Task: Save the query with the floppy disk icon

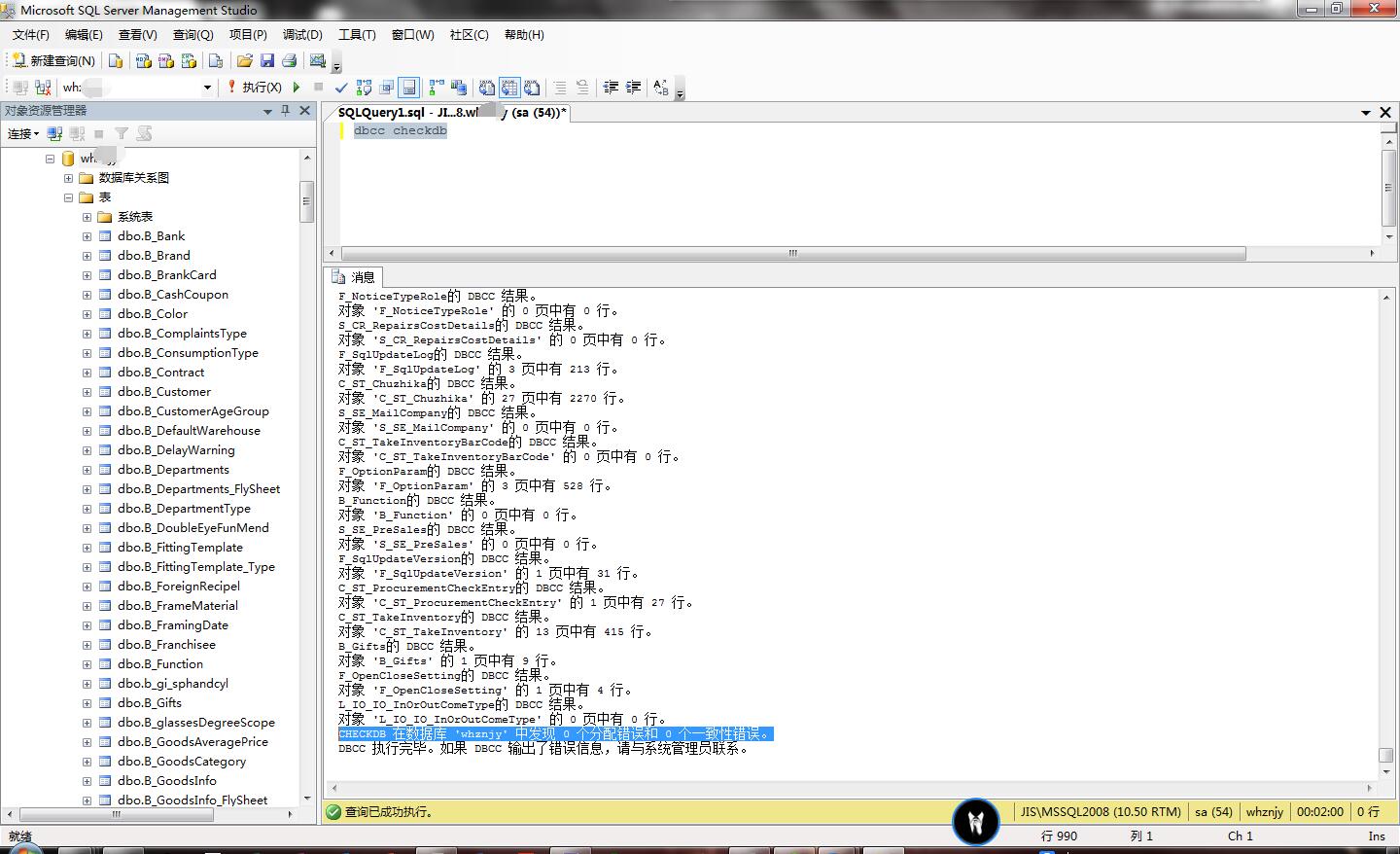Action: pyautogui.click(x=267, y=60)
